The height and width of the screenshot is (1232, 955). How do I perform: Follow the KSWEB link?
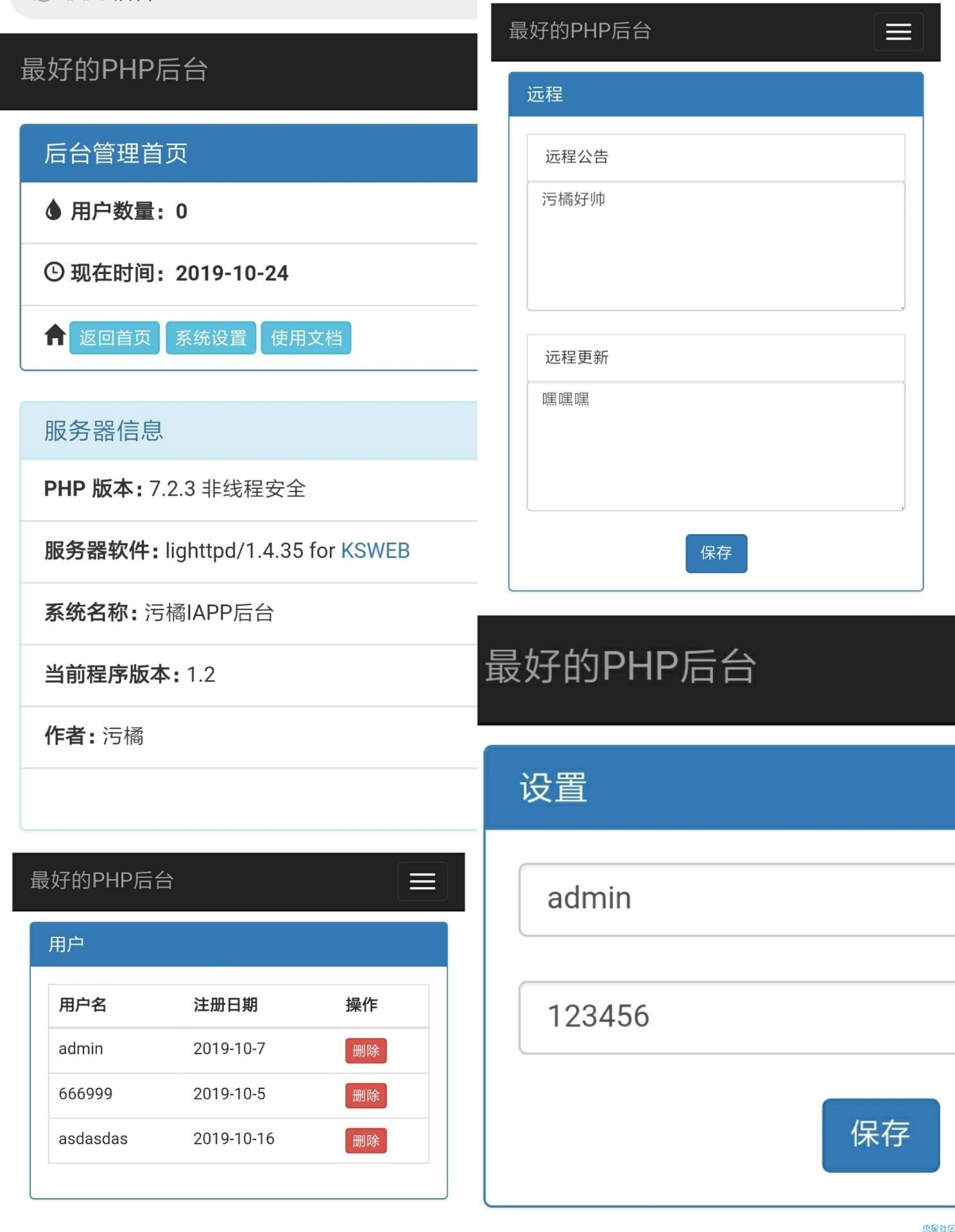[x=375, y=551]
